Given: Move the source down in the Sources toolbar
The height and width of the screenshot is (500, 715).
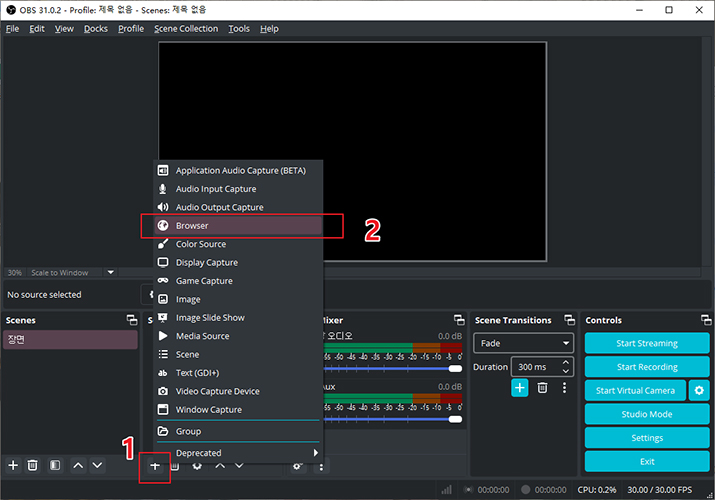Looking at the screenshot, I should [239, 466].
